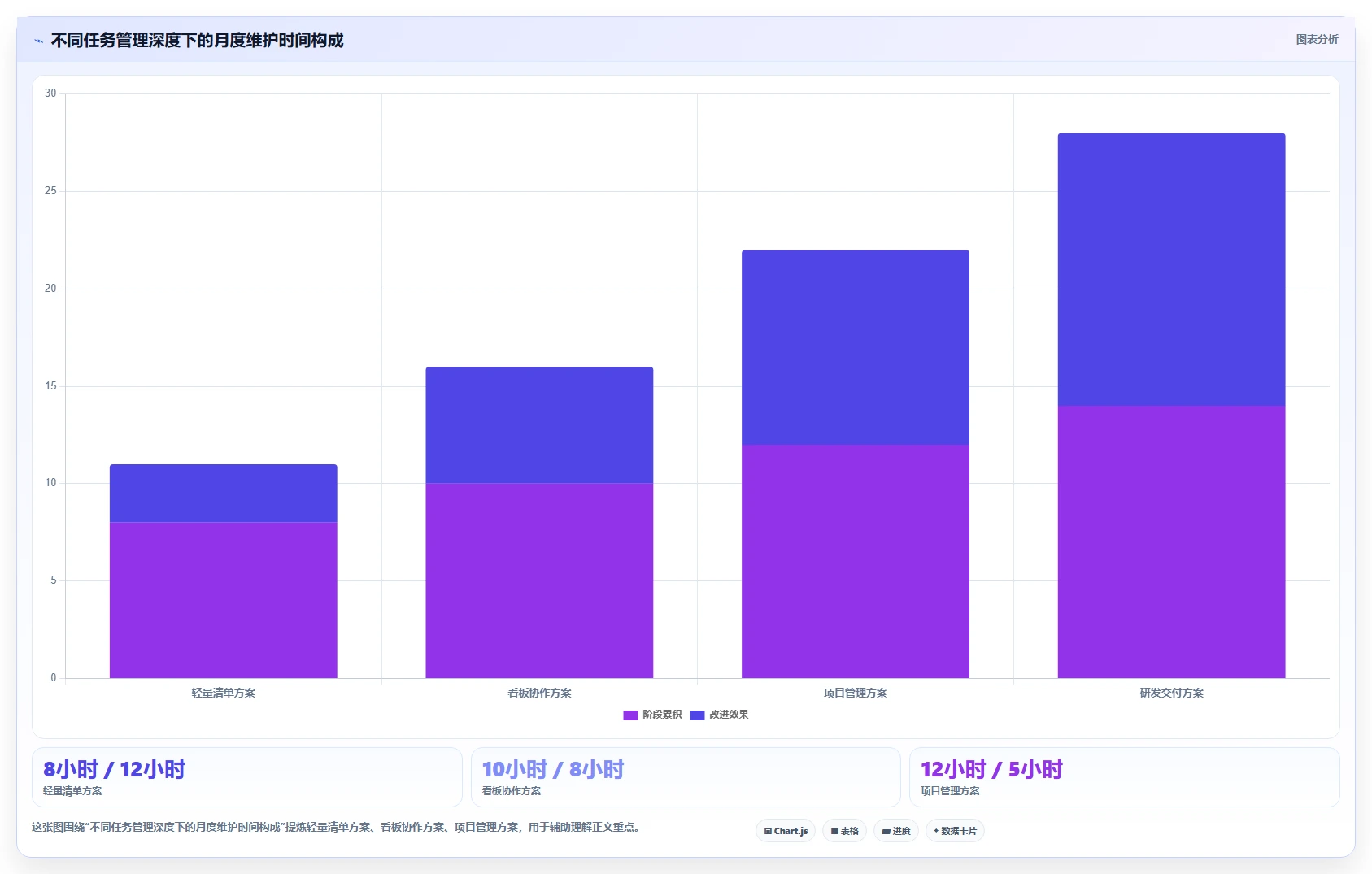Select the 进度 tag

click(x=896, y=831)
